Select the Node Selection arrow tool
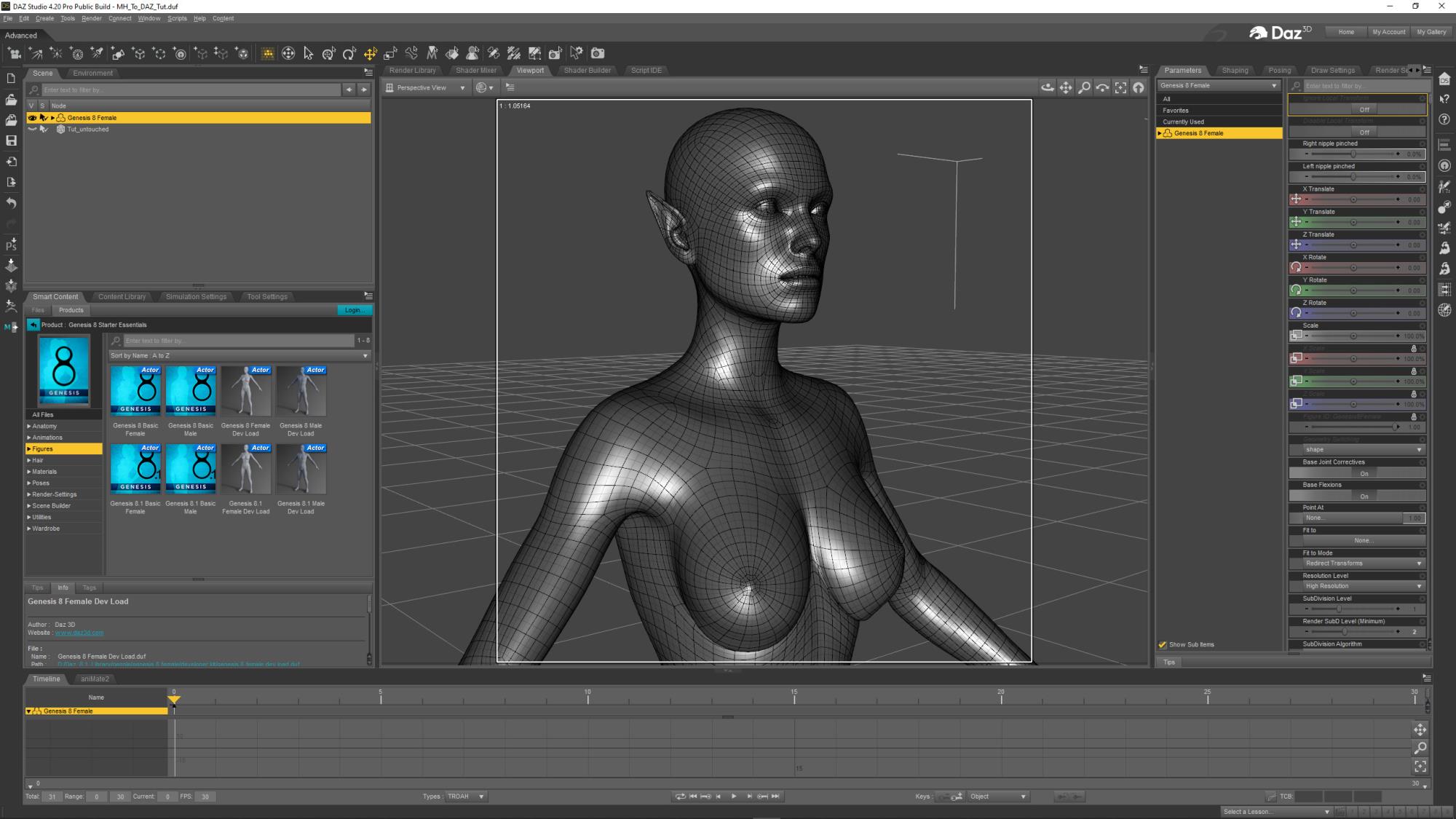 click(308, 53)
